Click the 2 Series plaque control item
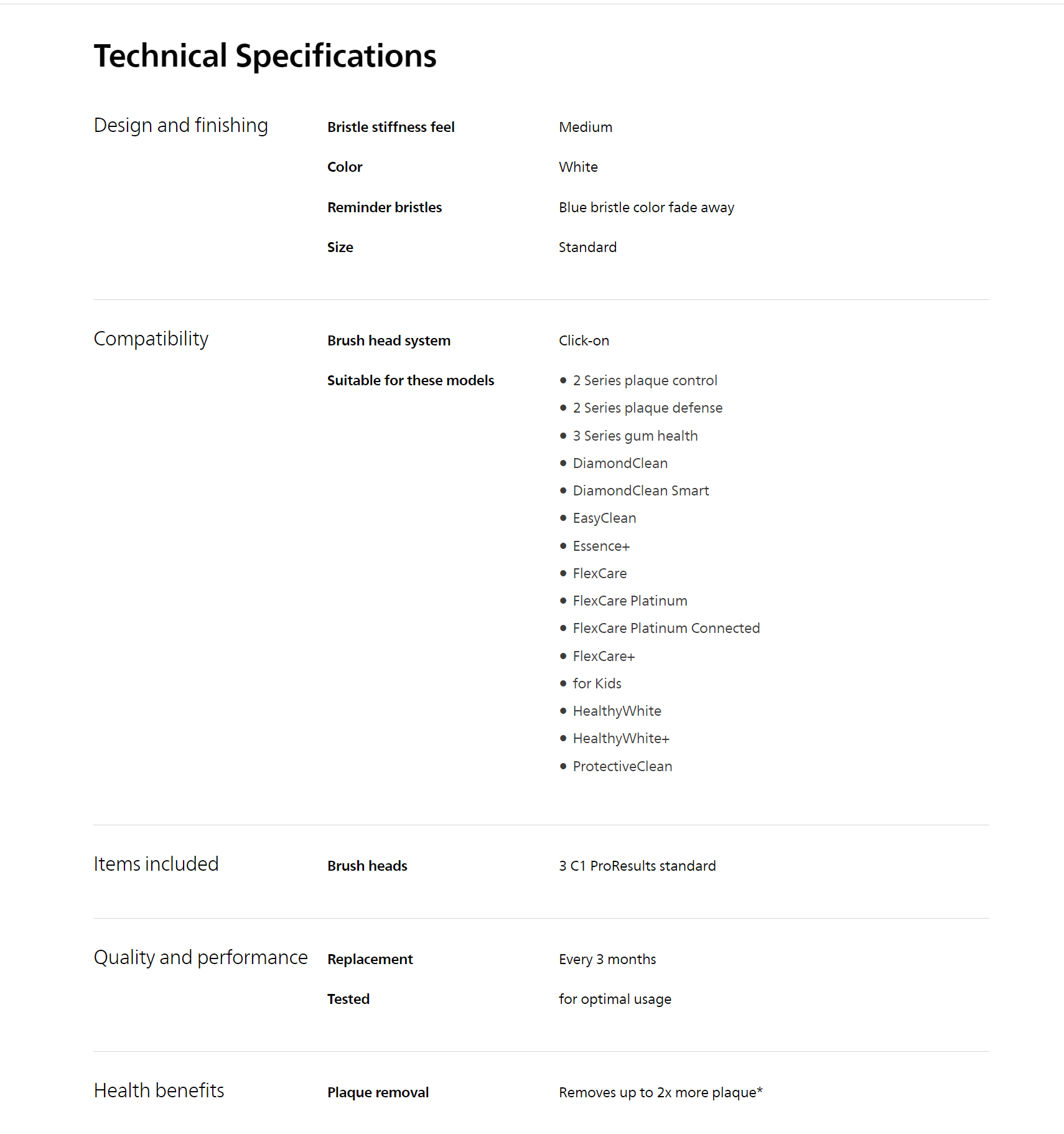Viewport: 1064px width, 1134px height. click(645, 380)
